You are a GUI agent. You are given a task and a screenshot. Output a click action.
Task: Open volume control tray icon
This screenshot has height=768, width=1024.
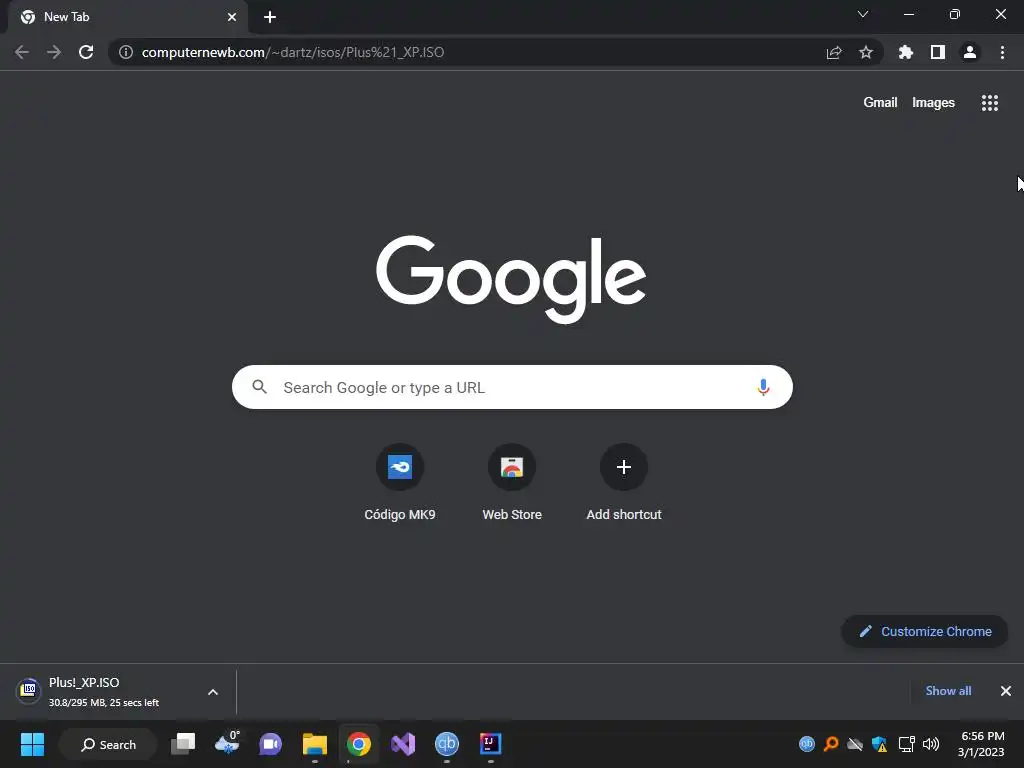click(931, 744)
